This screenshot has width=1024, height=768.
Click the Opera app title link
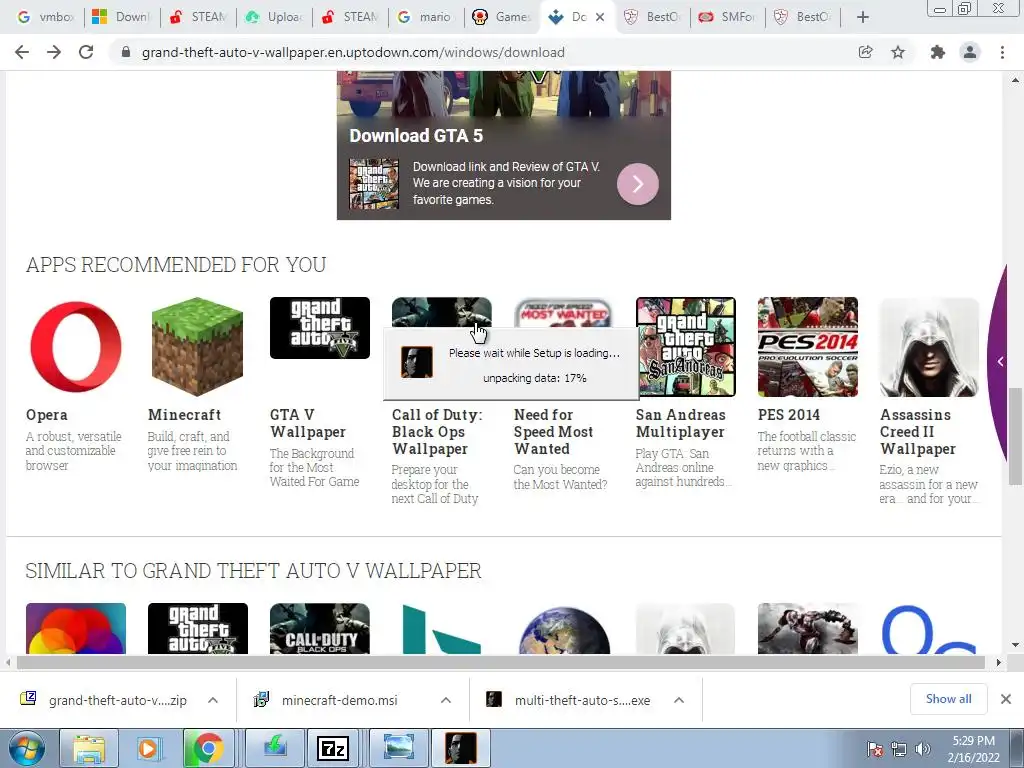pyautogui.click(x=46, y=415)
